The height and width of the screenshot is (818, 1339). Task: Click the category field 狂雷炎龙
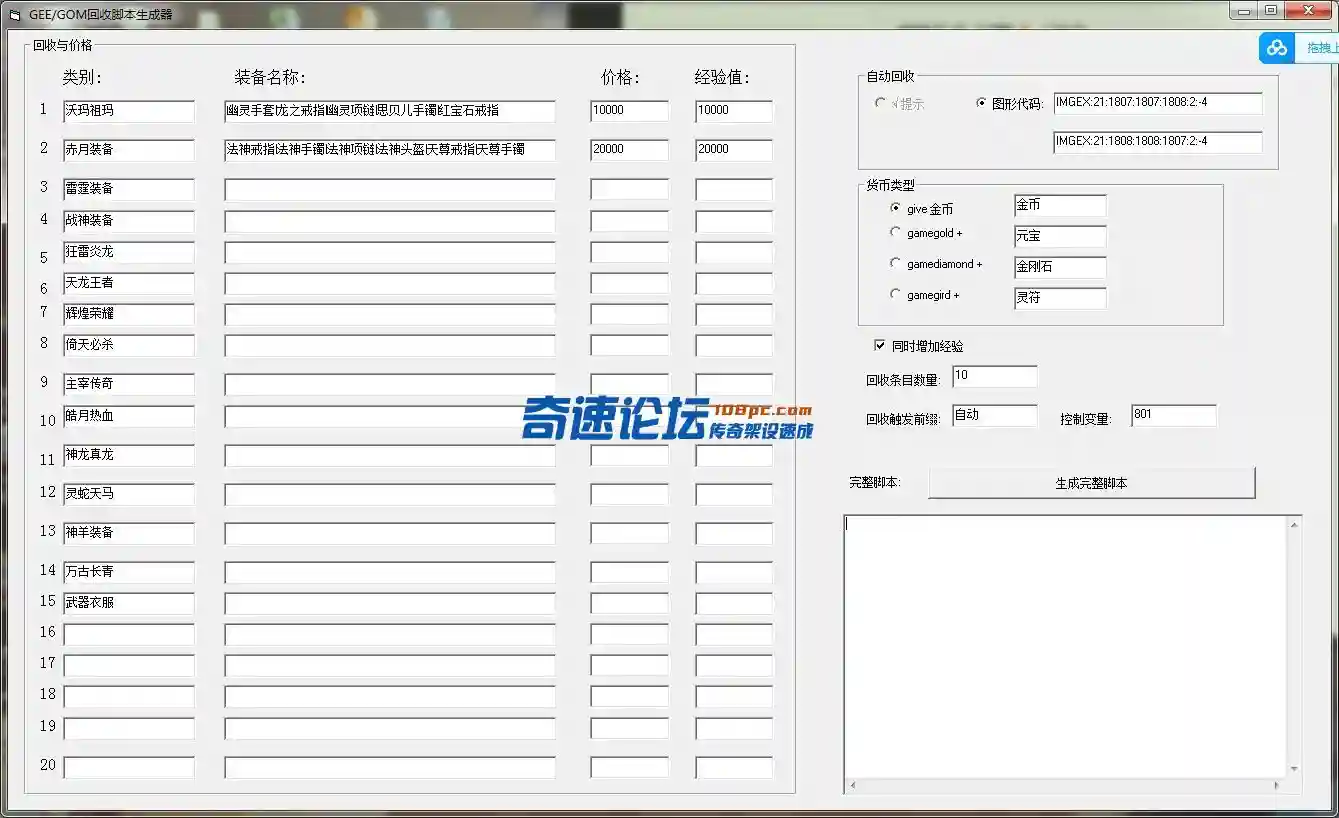[129, 252]
